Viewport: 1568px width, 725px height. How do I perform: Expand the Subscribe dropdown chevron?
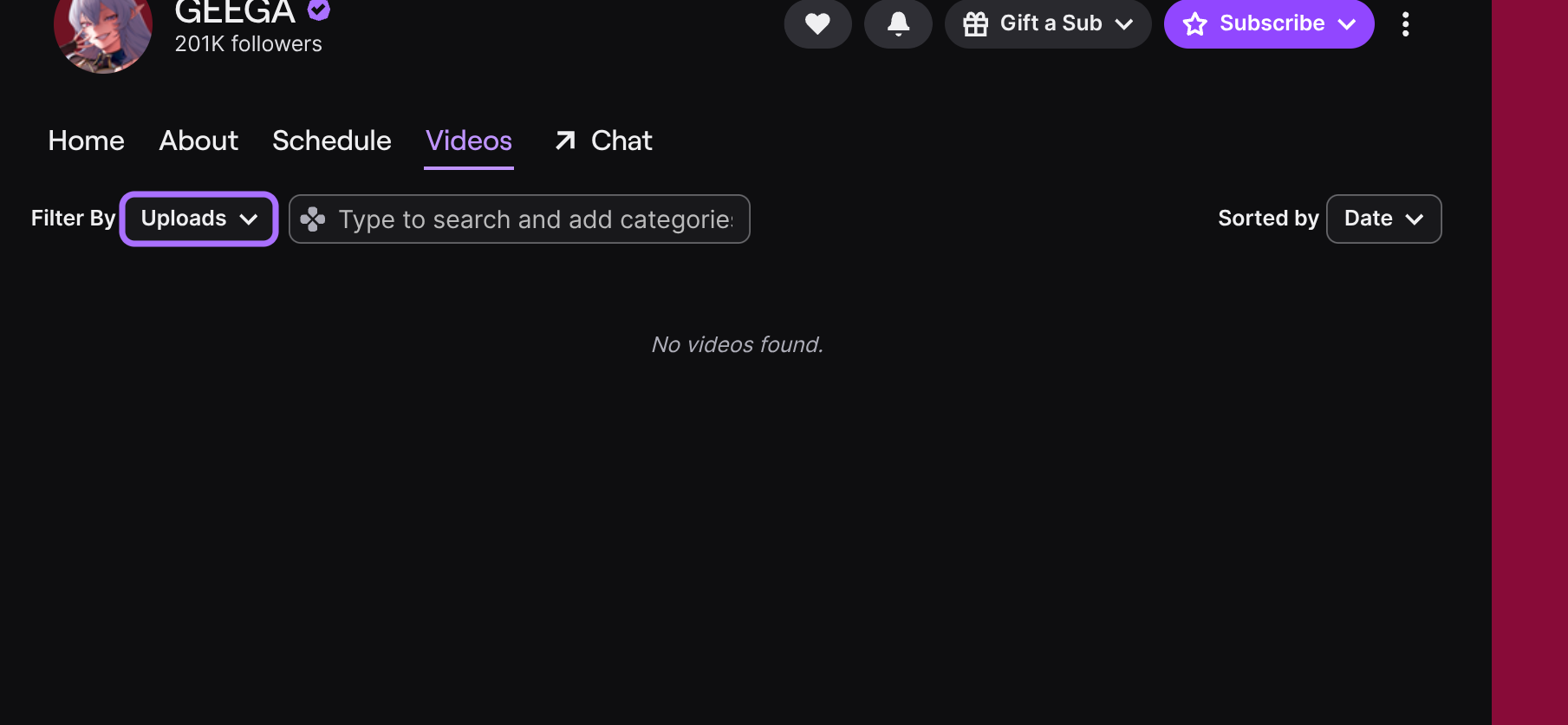(x=1346, y=24)
